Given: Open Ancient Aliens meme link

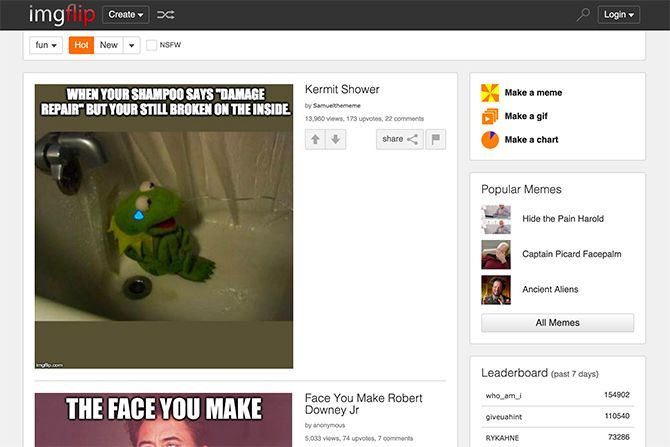Looking at the screenshot, I should coord(550,289).
